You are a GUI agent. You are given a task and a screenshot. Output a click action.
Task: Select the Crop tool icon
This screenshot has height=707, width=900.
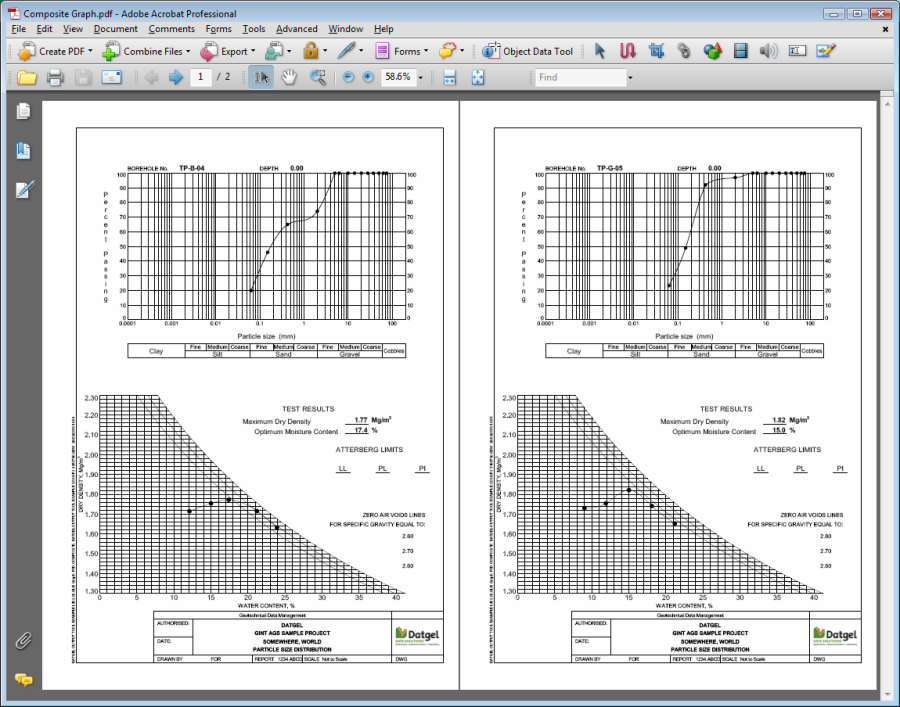tap(656, 51)
